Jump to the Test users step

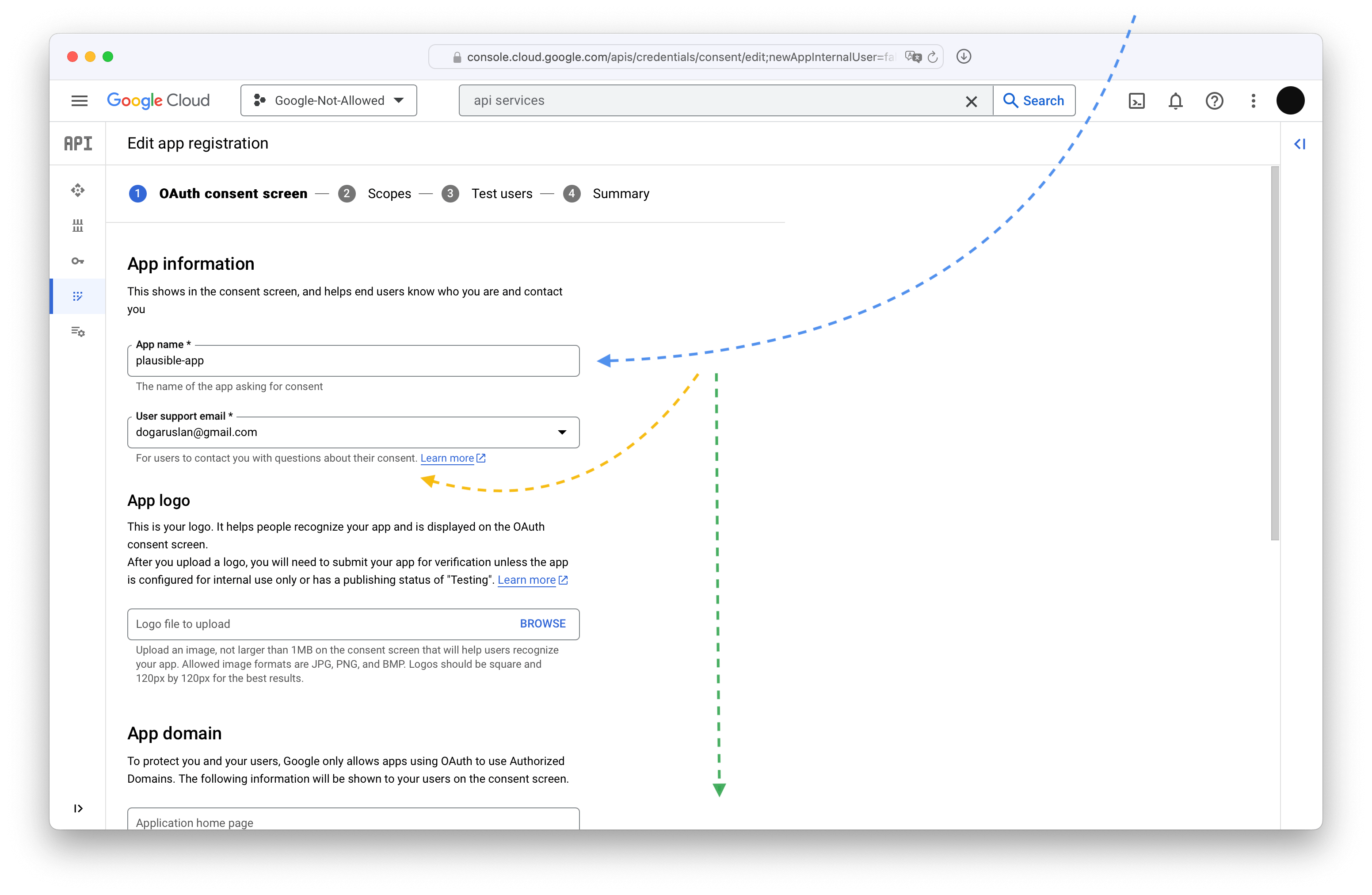coord(502,194)
